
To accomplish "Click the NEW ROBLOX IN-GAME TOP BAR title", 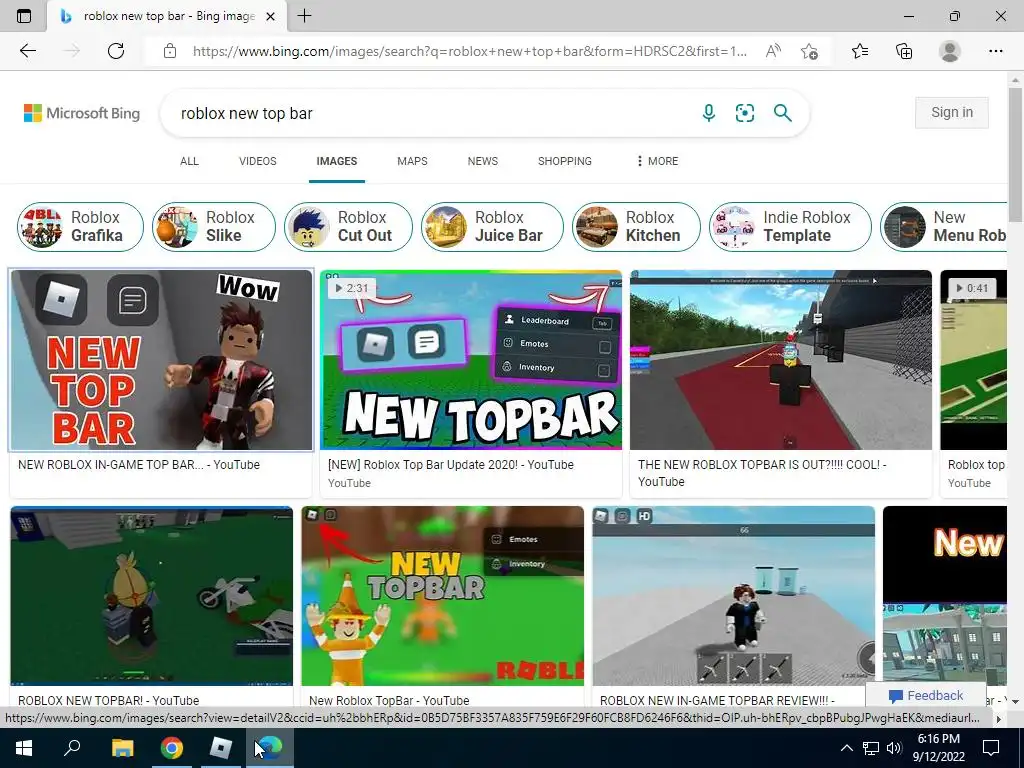I will point(139,465).
